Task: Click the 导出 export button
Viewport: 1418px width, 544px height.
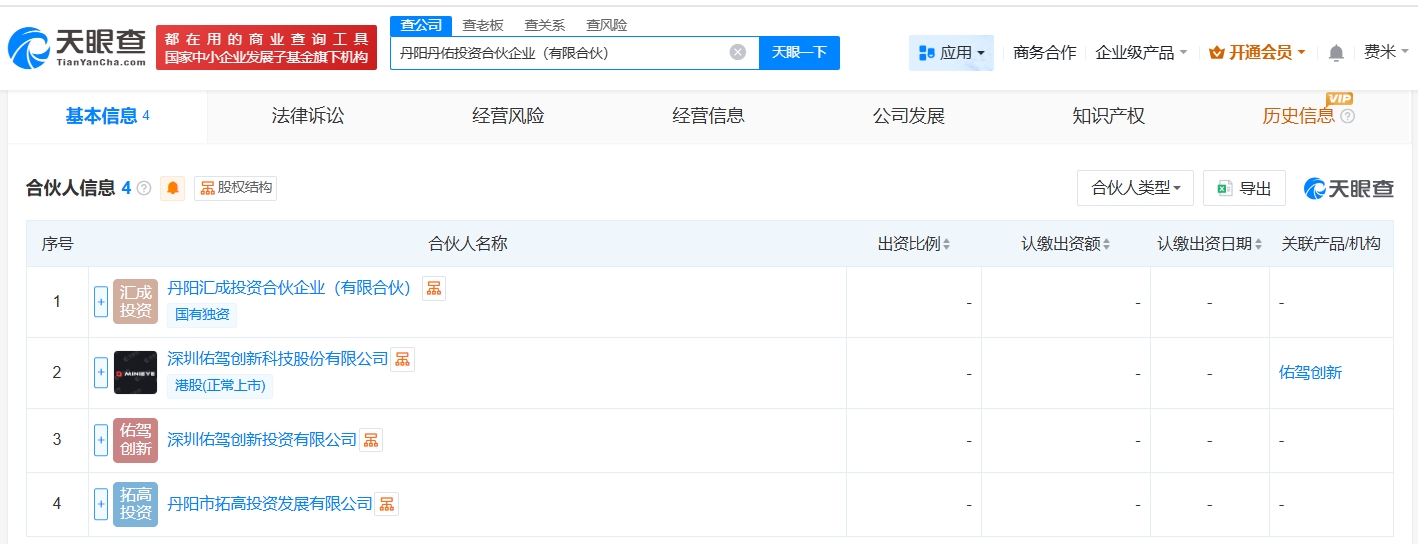Action: pyautogui.click(x=1244, y=188)
